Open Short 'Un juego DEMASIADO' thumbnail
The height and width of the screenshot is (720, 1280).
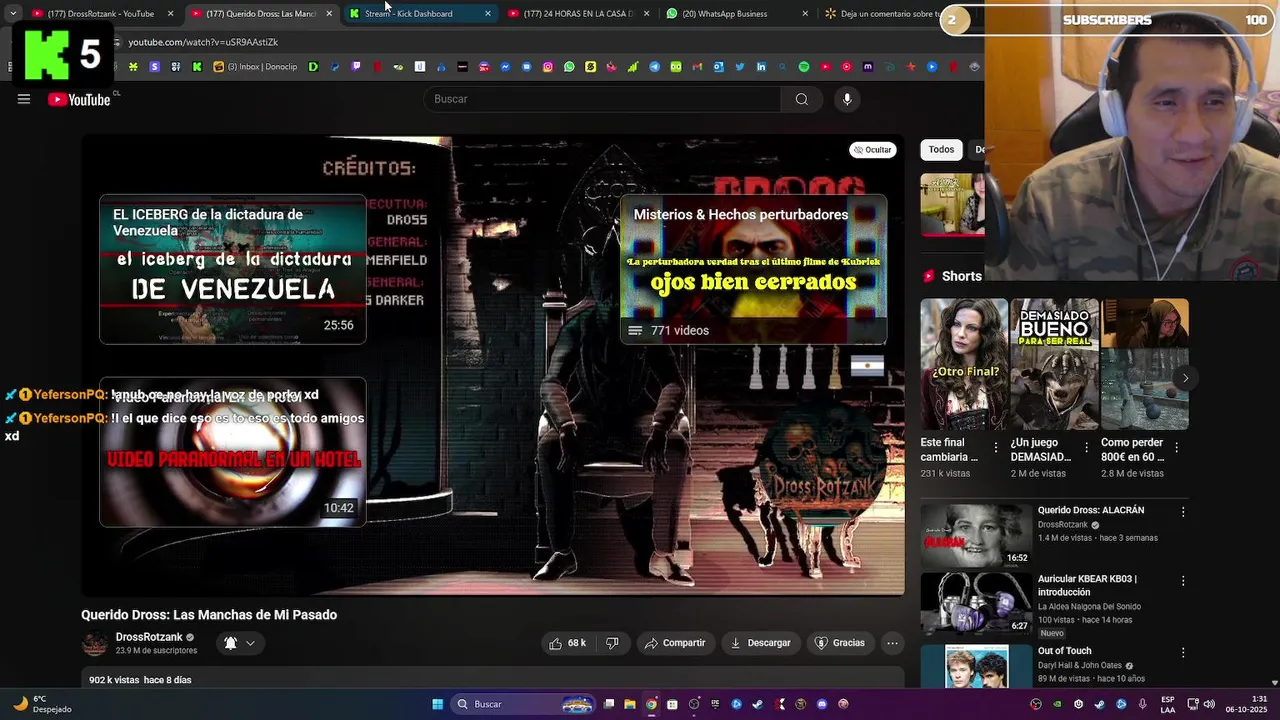click(x=1054, y=364)
